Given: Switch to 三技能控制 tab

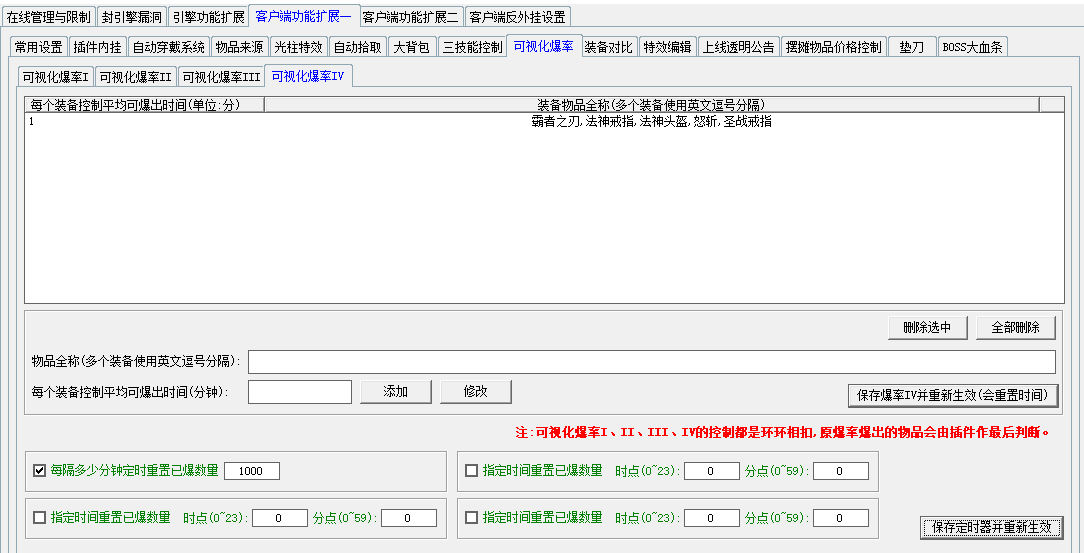Looking at the screenshot, I should [x=472, y=47].
